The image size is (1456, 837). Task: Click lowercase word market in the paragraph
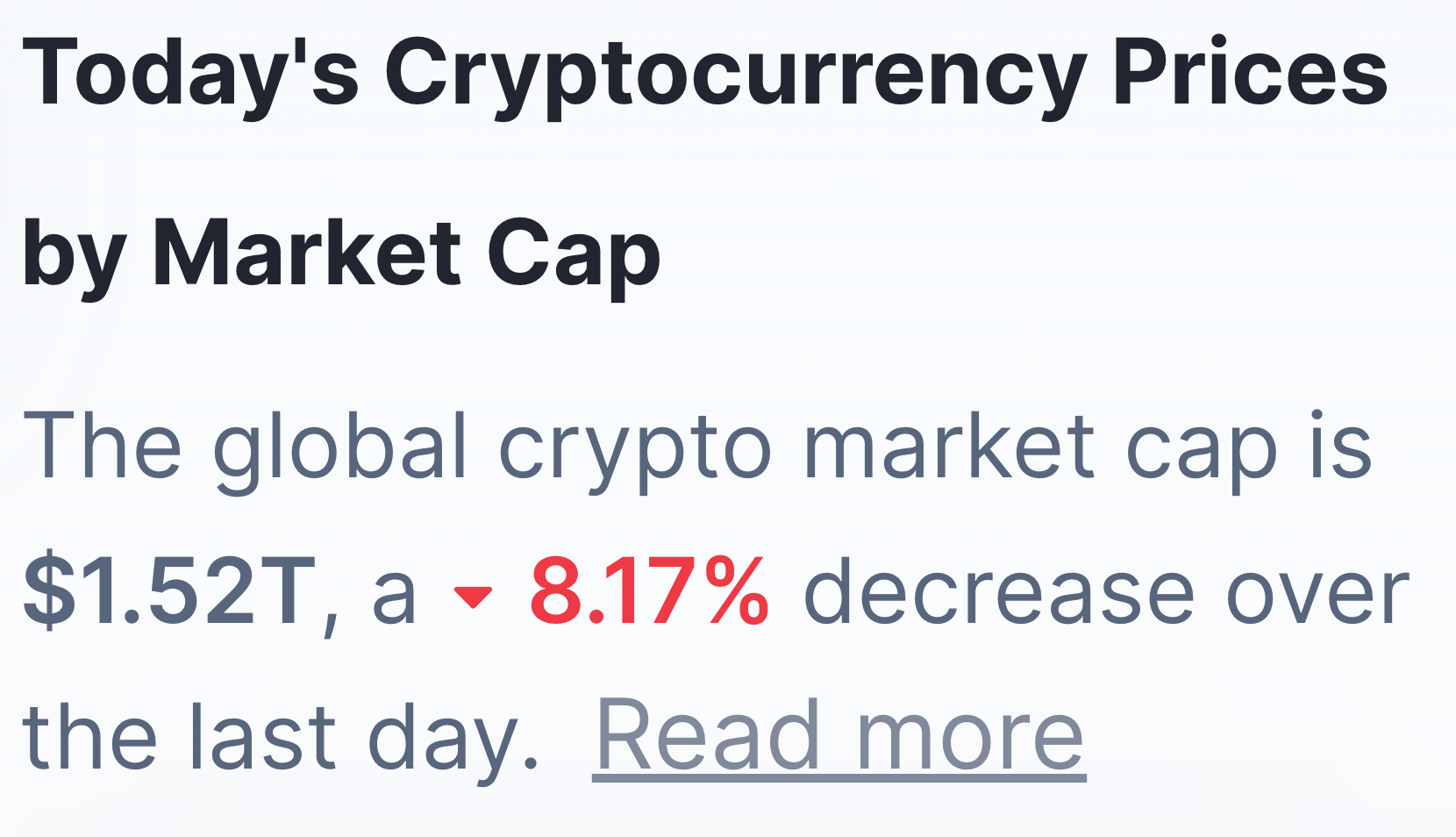coord(949,447)
